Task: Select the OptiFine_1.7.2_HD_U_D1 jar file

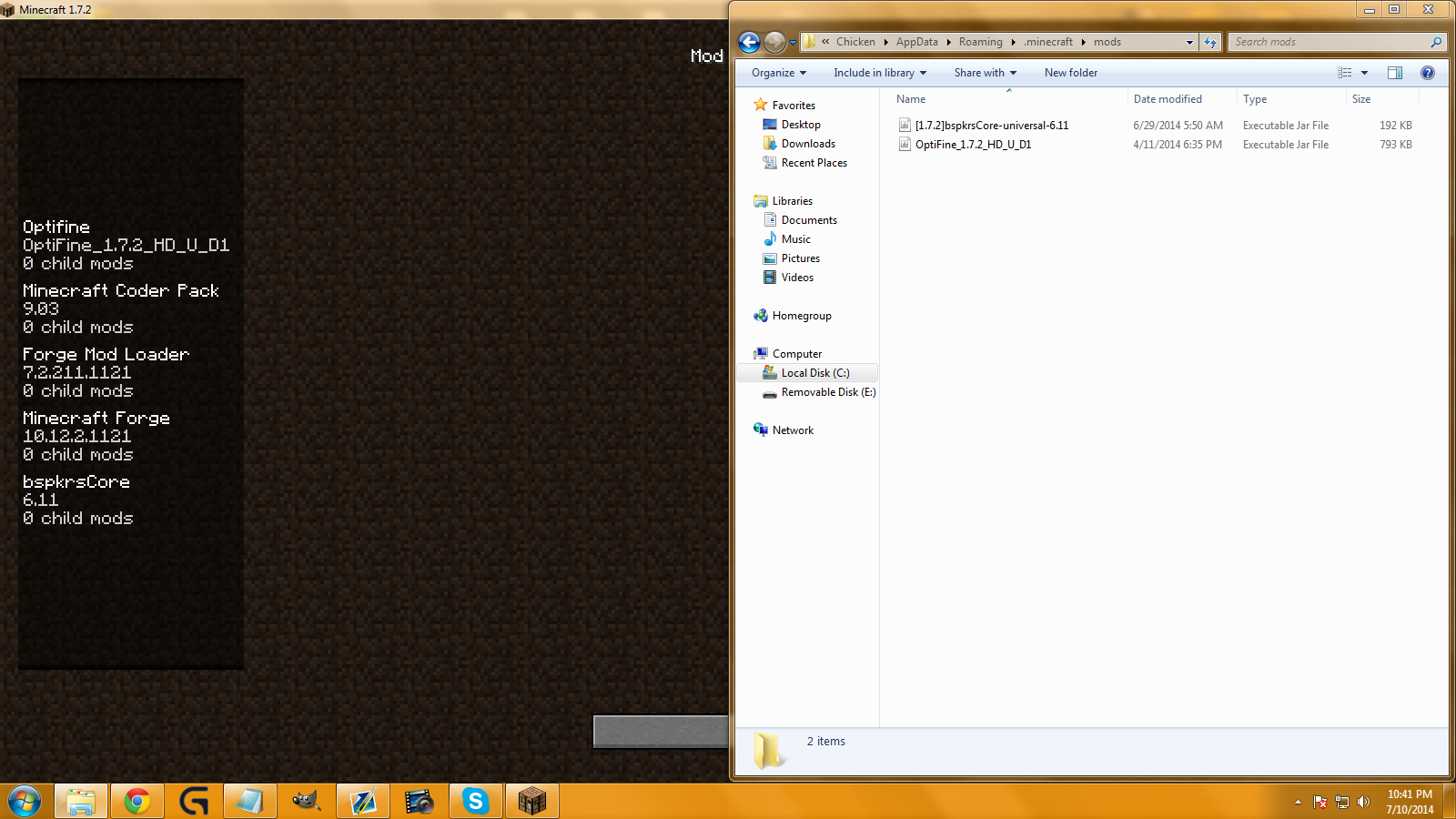Action: [973, 145]
